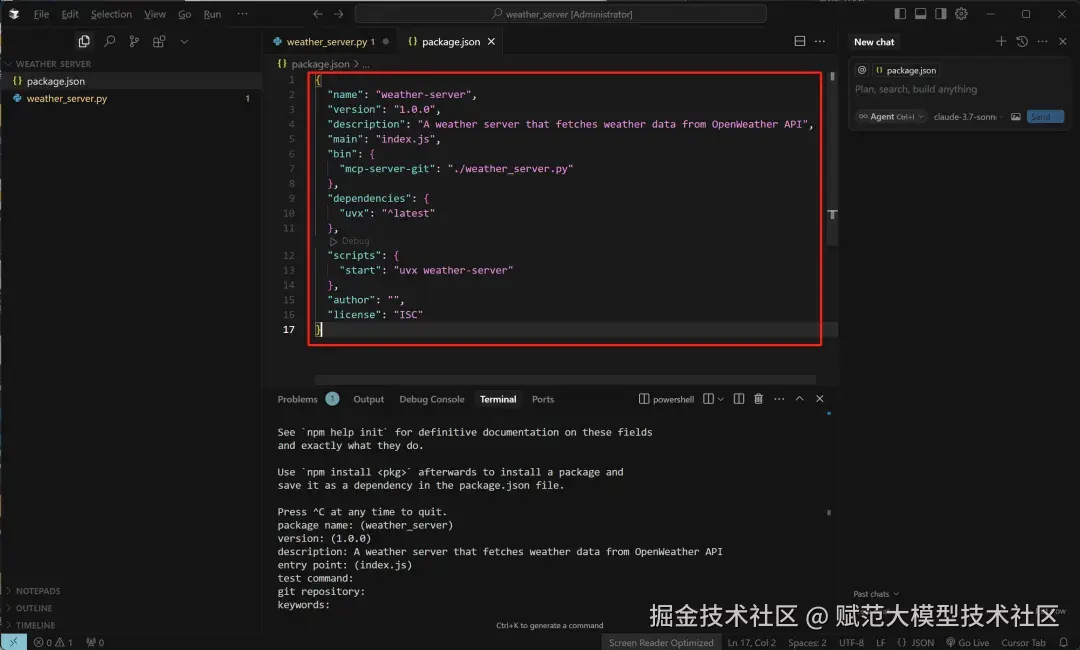Click the editor horizontal scrollbar

click(565, 379)
